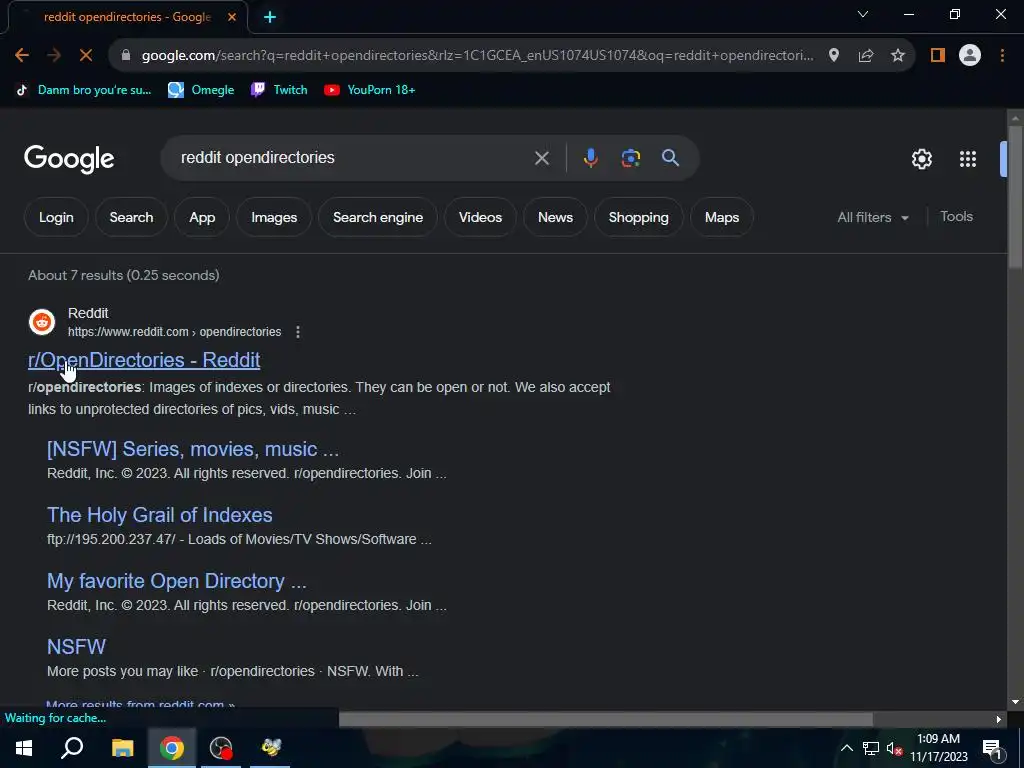Go back using the browser back arrow
The width and height of the screenshot is (1024, 768).
pyautogui.click(x=22, y=56)
